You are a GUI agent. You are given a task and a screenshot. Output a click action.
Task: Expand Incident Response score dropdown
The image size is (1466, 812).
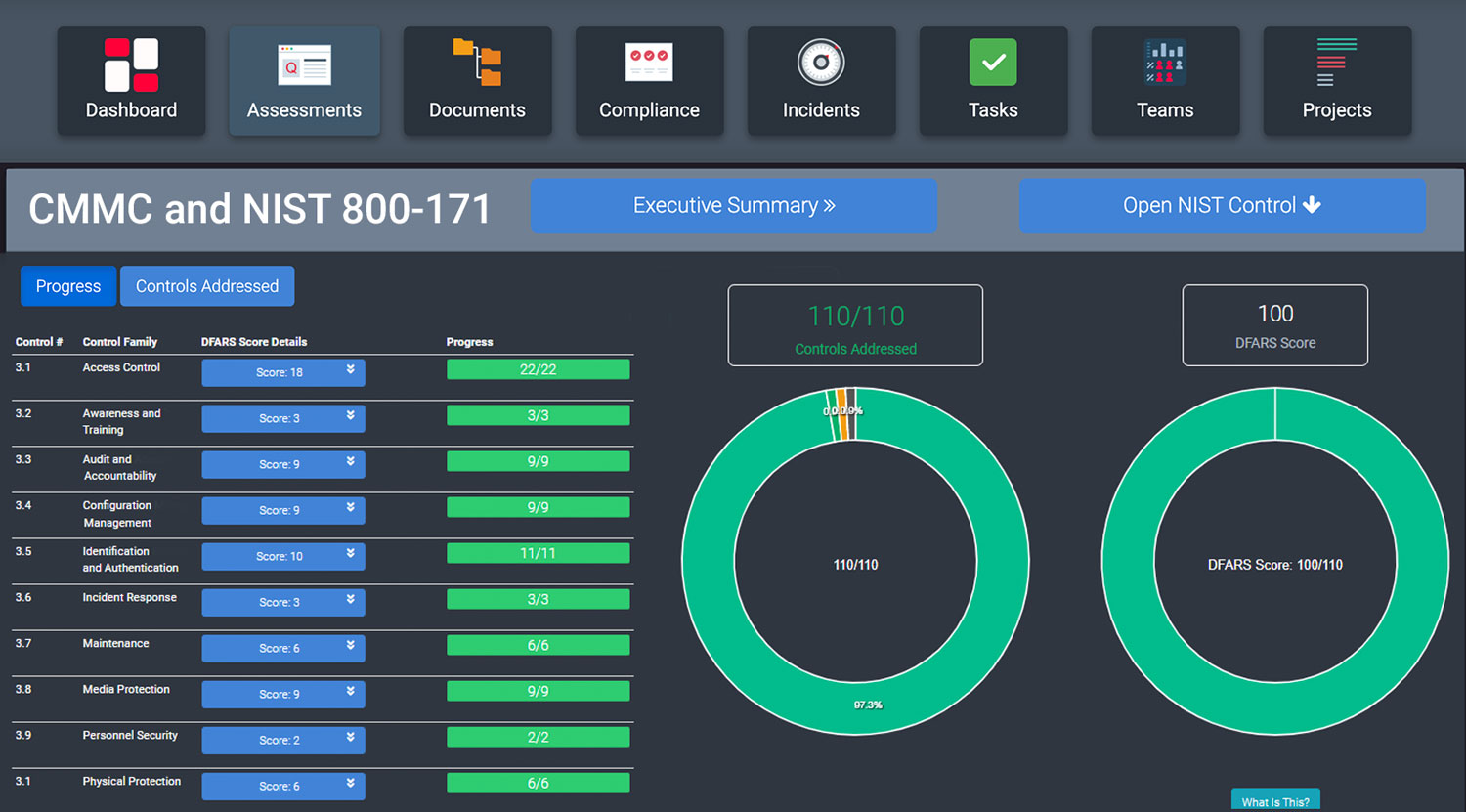coord(283,602)
